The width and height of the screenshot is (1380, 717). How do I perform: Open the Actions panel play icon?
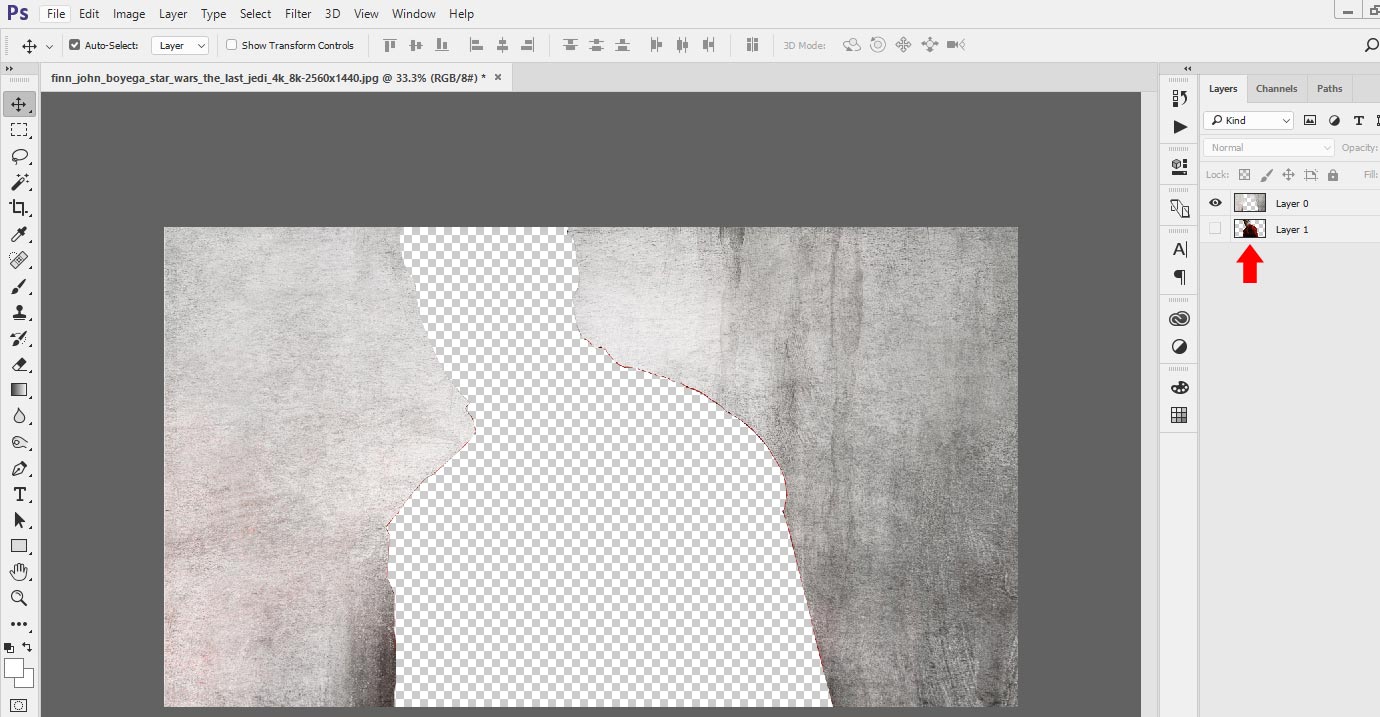[x=1180, y=127]
